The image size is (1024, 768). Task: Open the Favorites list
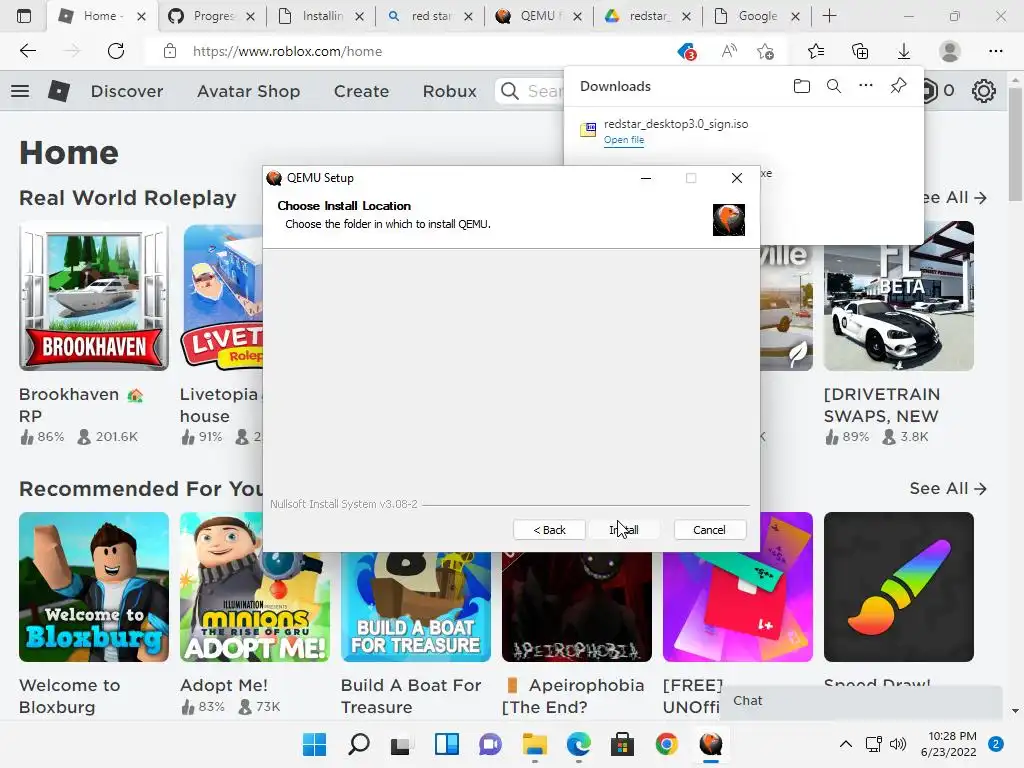click(816, 51)
